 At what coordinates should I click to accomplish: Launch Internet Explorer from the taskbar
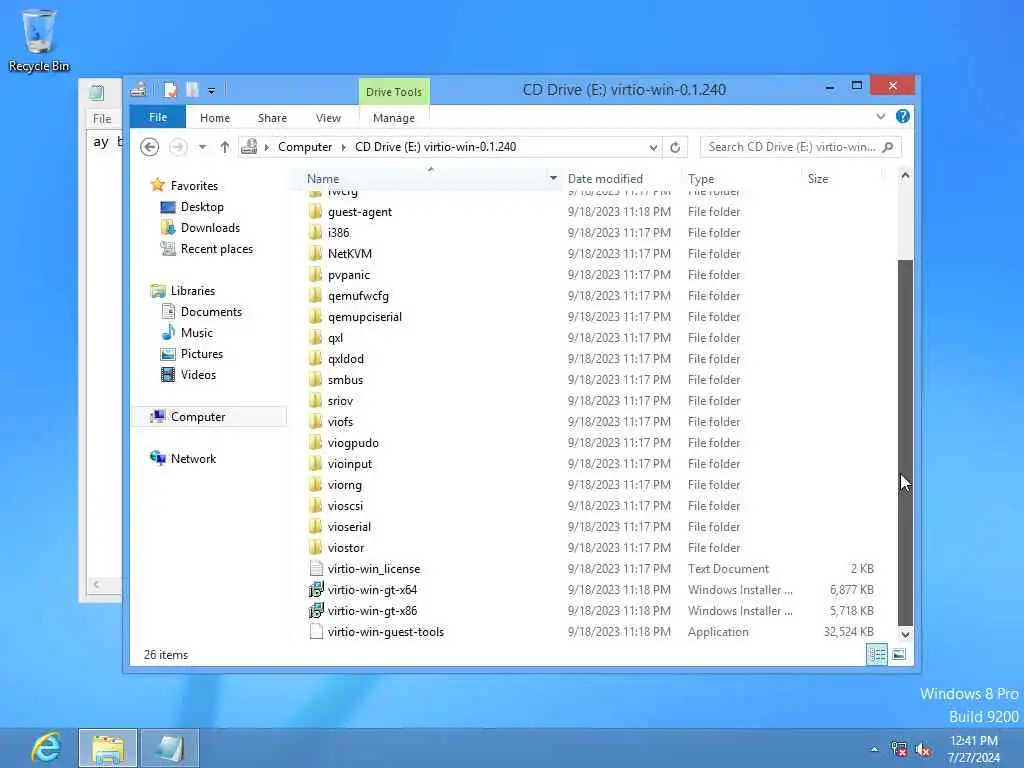46,748
